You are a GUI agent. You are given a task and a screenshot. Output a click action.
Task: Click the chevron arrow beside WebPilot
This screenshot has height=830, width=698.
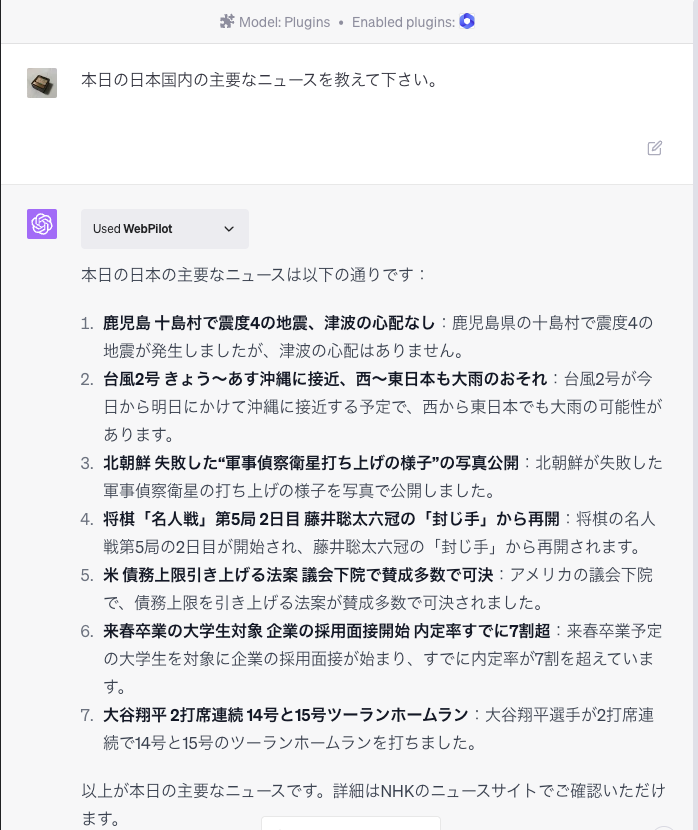[x=229, y=229]
